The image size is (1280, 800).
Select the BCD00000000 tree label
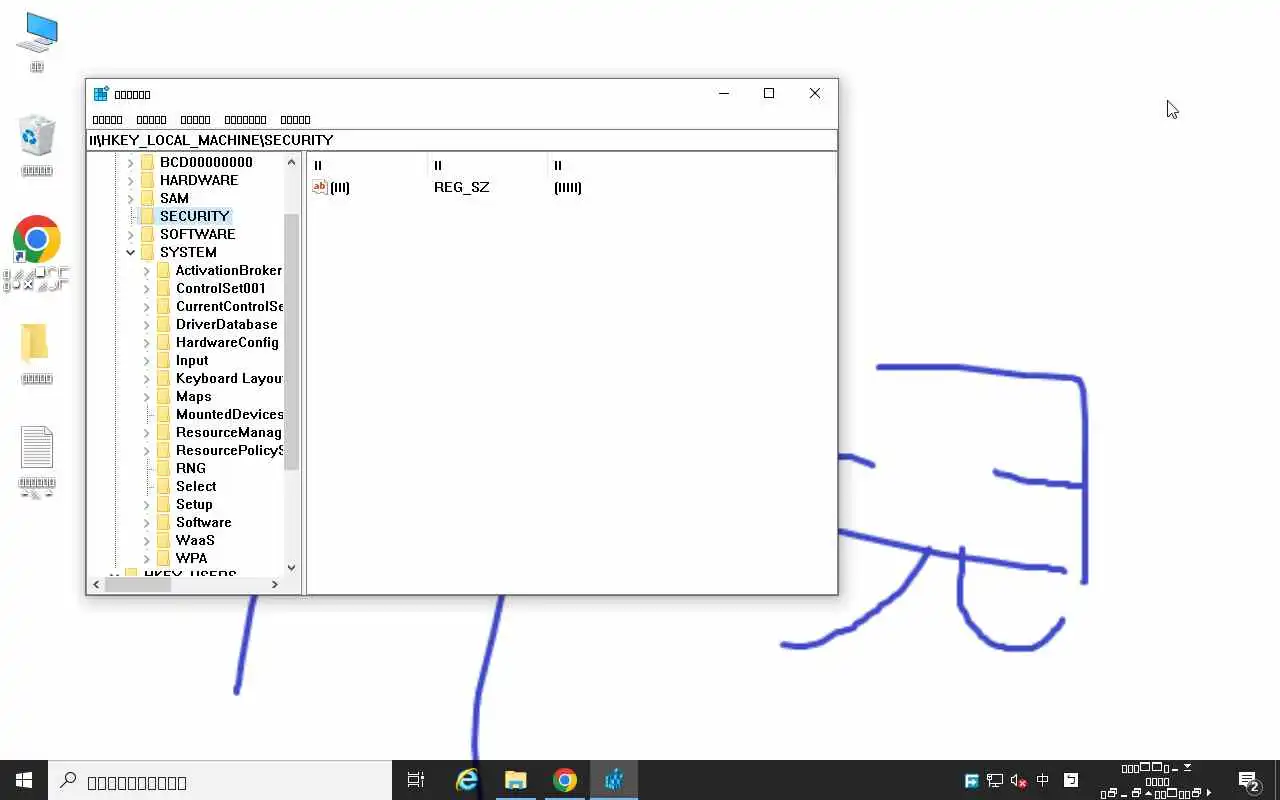pos(206,162)
